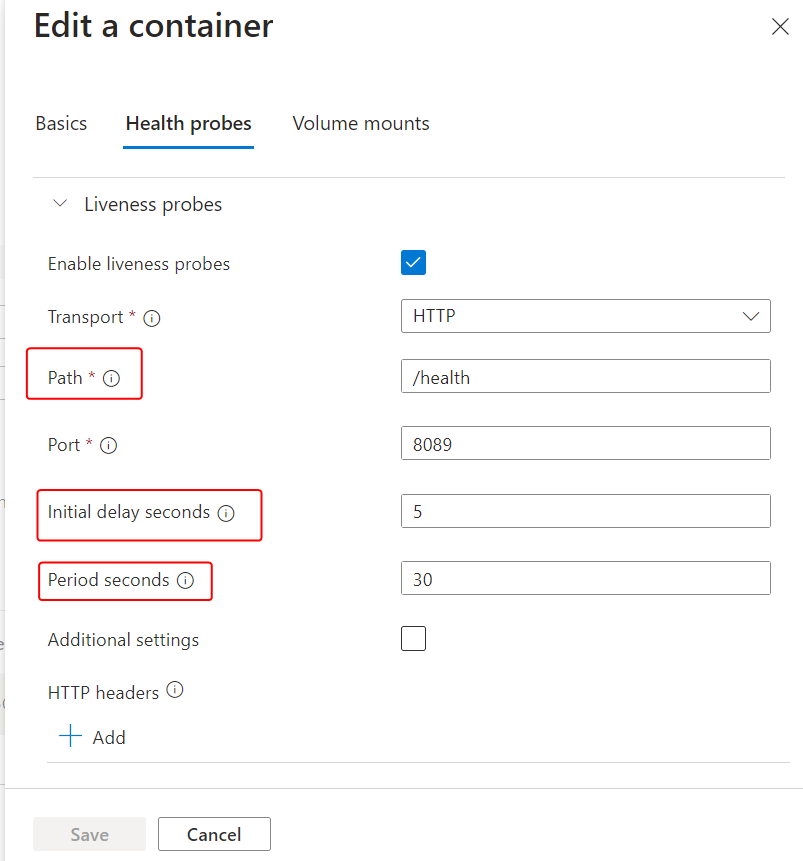Close the Edit a container panel
Screen dimensions: 803x861
click(x=780, y=27)
